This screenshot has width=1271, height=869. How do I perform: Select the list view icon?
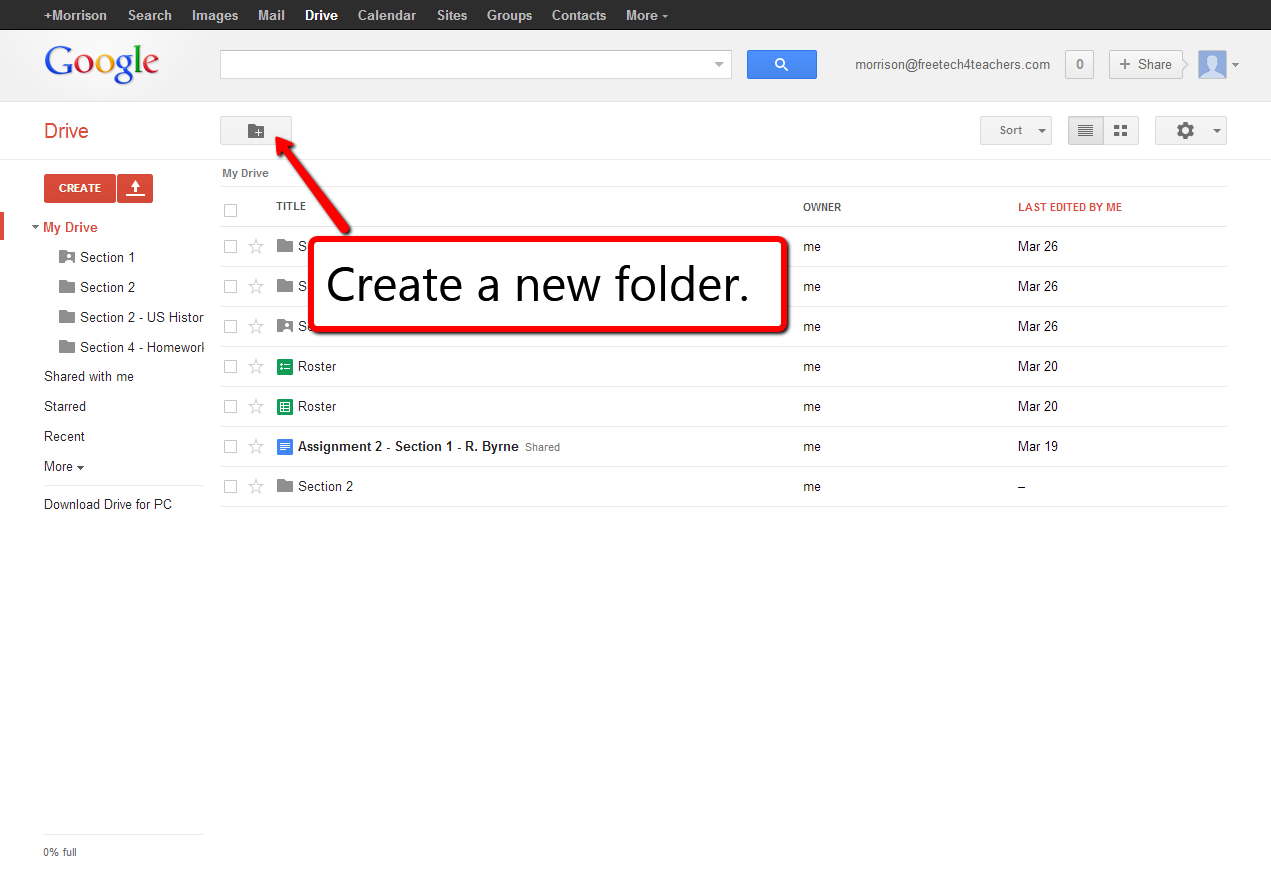point(1085,130)
